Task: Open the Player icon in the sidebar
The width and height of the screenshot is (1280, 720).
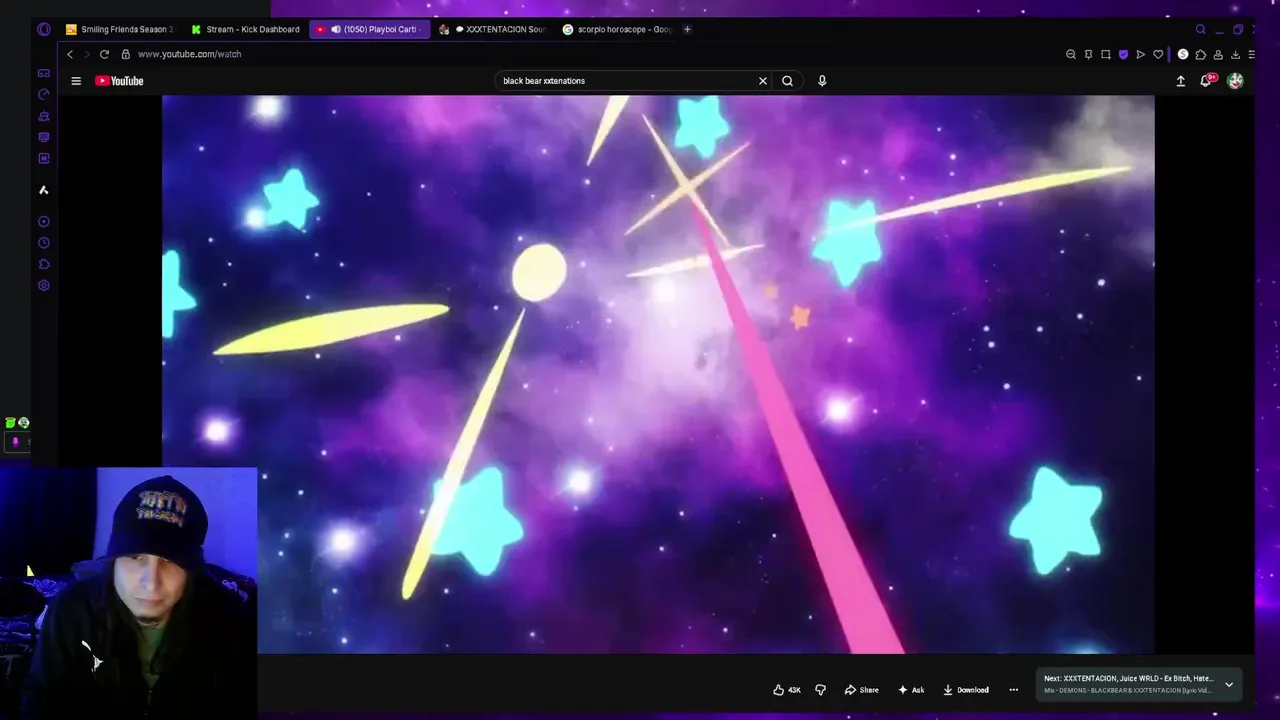Action: coord(44,221)
